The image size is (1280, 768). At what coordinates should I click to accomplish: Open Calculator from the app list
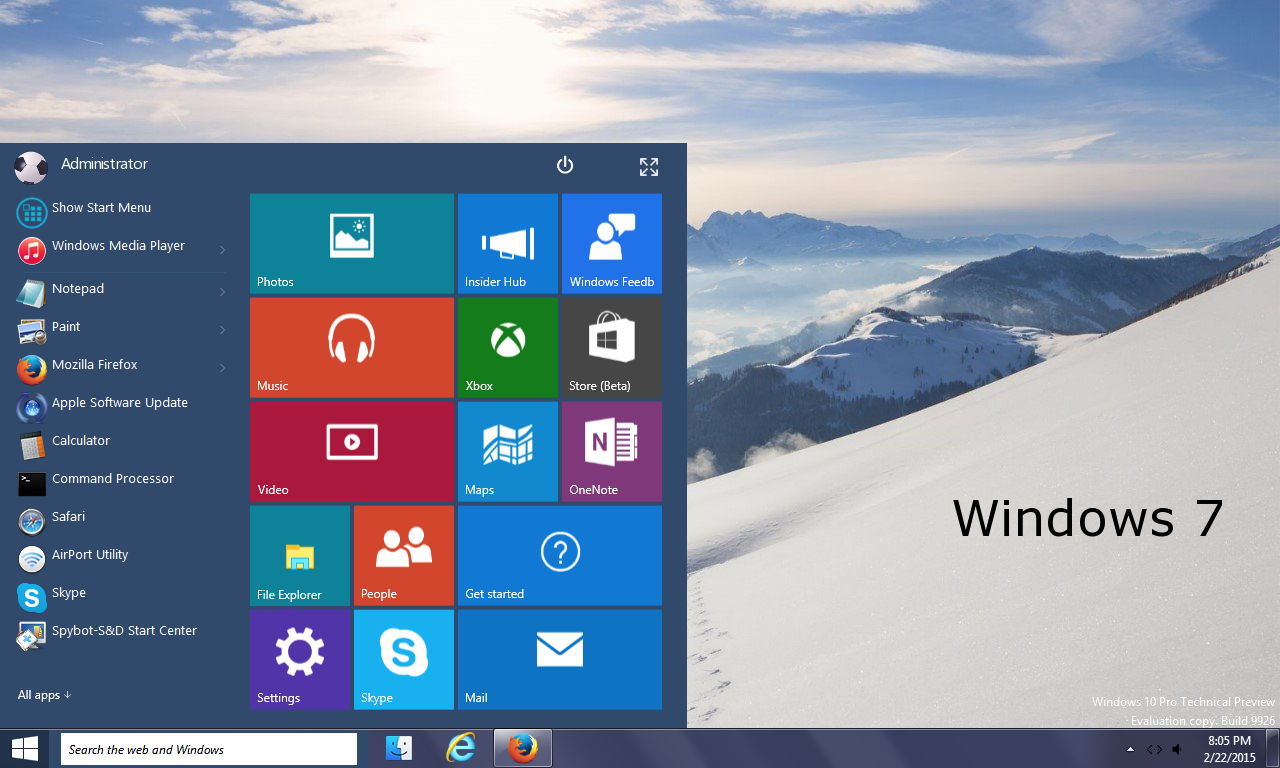[120, 444]
